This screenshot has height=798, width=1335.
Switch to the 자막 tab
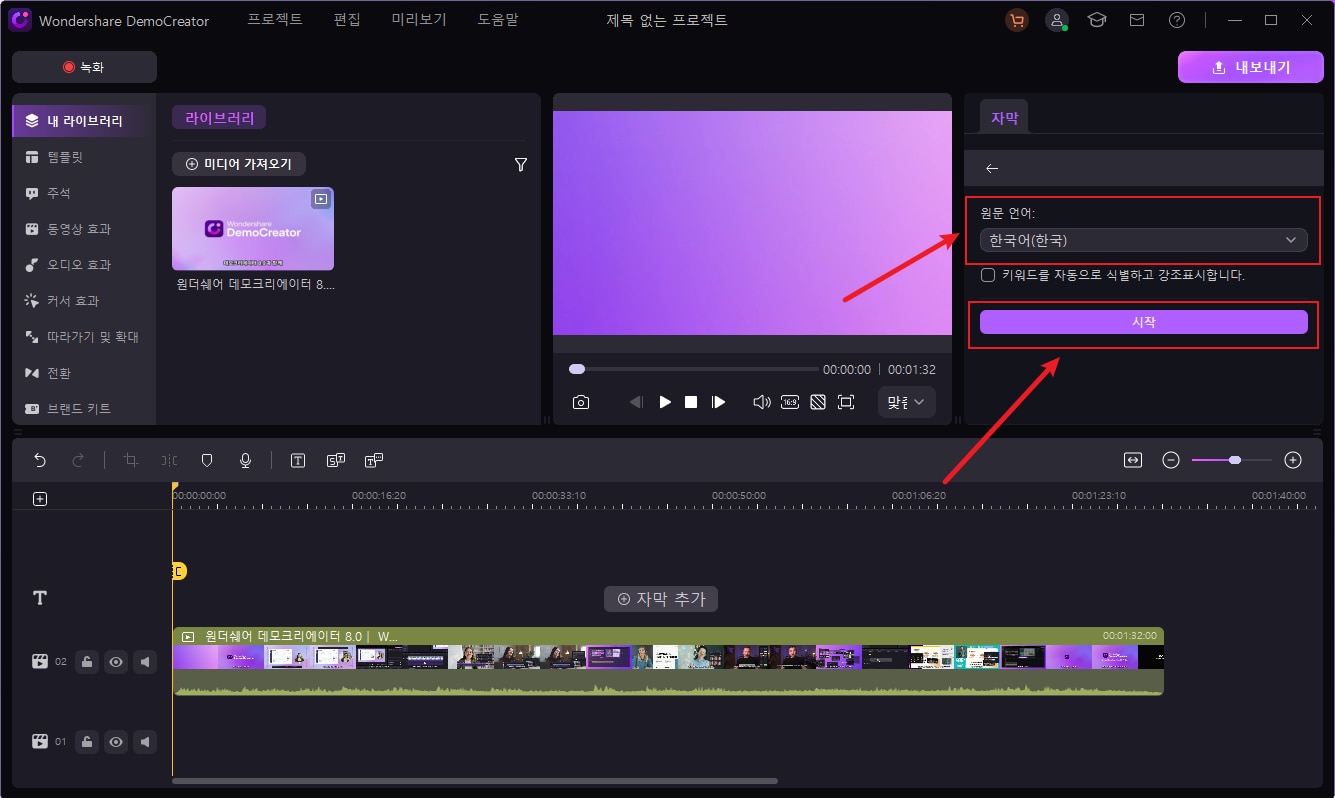tap(1004, 118)
